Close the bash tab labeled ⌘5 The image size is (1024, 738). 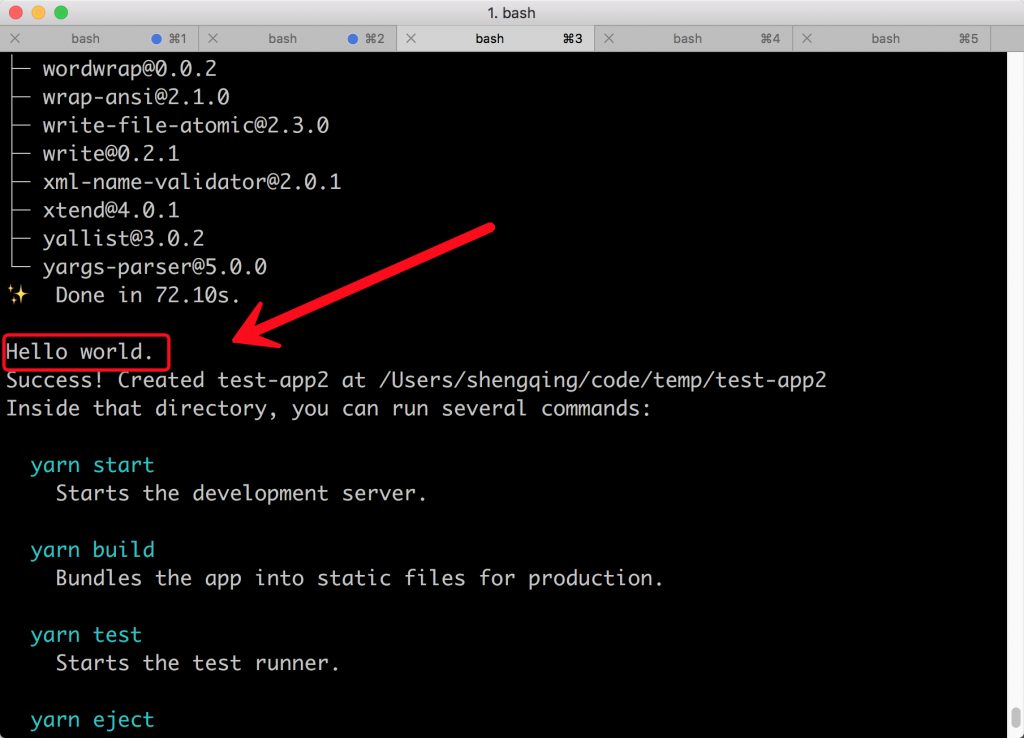pos(806,39)
